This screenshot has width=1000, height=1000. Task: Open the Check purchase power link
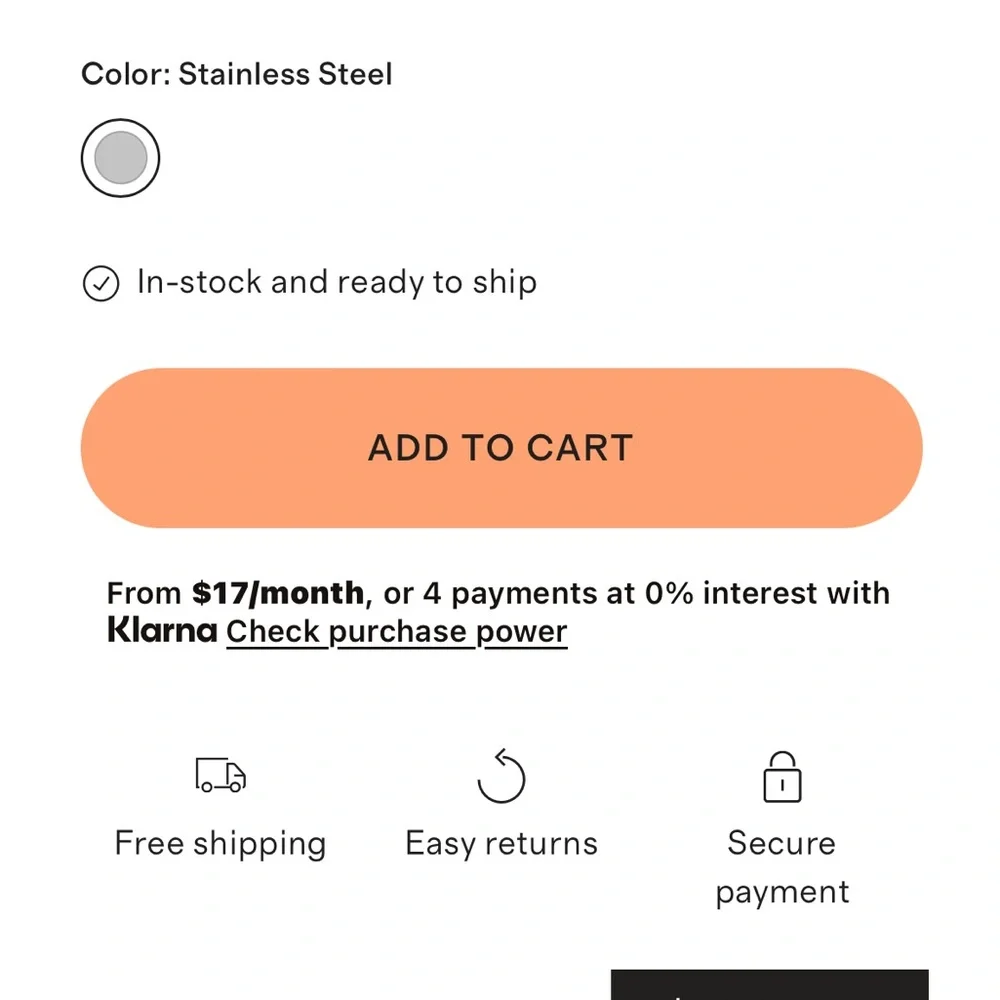tap(396, 633)
